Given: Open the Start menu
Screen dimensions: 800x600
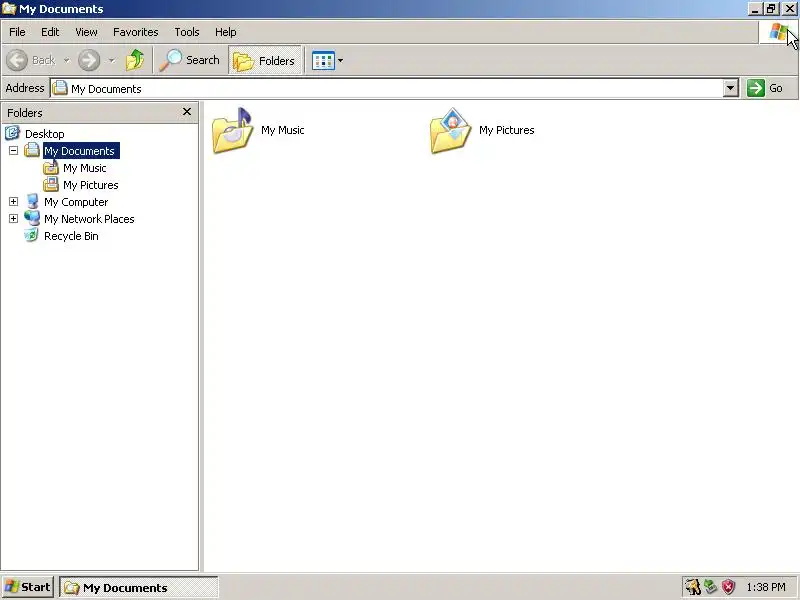Looking at the screenshot, I should [28, 587].
